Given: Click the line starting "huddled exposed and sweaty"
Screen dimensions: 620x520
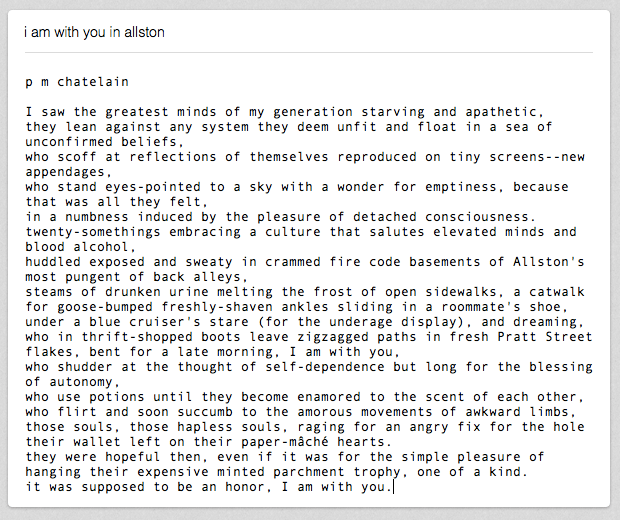Looking at the screenshot, I should 200,262.
